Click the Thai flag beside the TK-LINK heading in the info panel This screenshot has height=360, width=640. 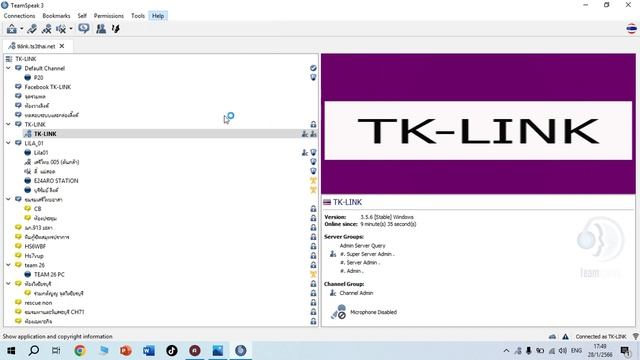pos(327,202)
